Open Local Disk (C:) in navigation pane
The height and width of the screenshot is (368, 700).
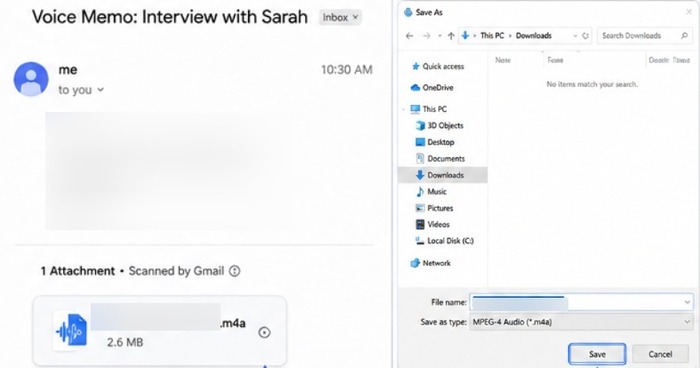point(444,241)
